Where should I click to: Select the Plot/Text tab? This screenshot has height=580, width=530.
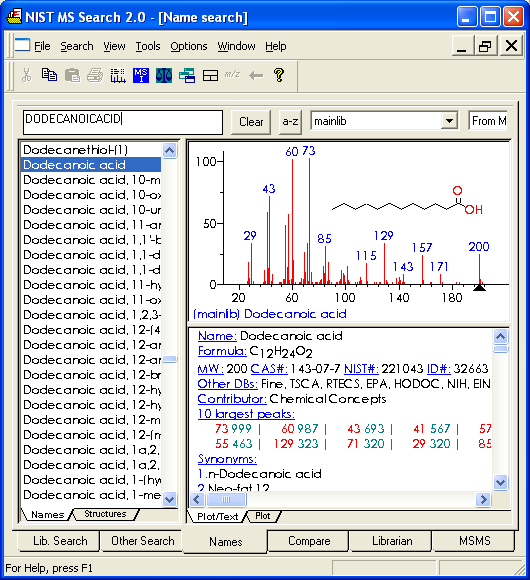point(217,516)
